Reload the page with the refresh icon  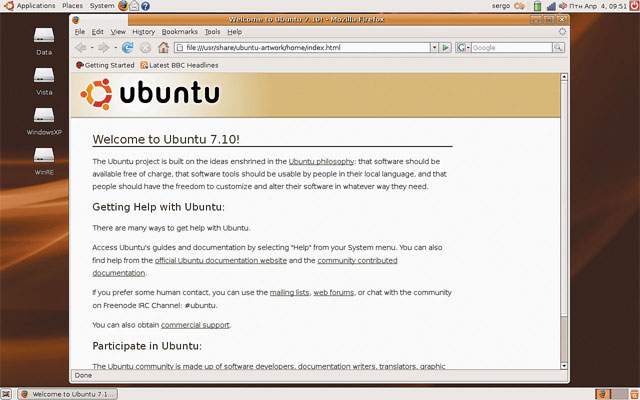coord(127,48)
